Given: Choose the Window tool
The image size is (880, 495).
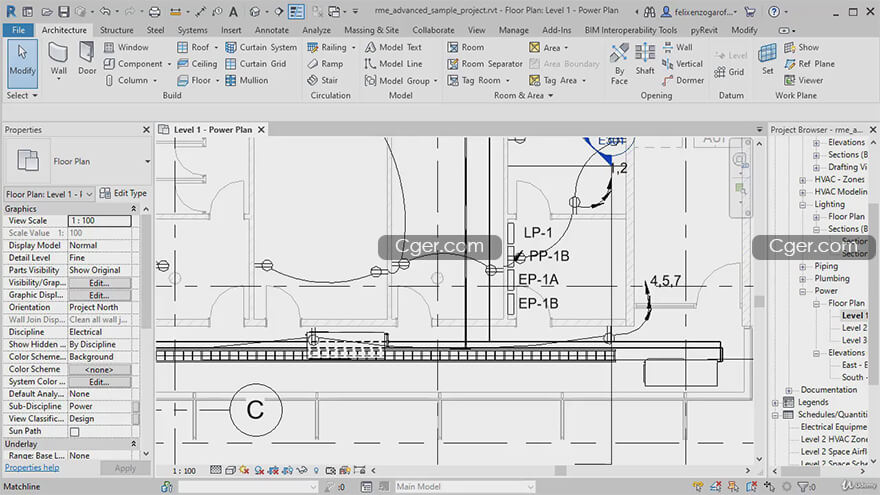Looking at the screenshot, I should [x=126, y=47].
